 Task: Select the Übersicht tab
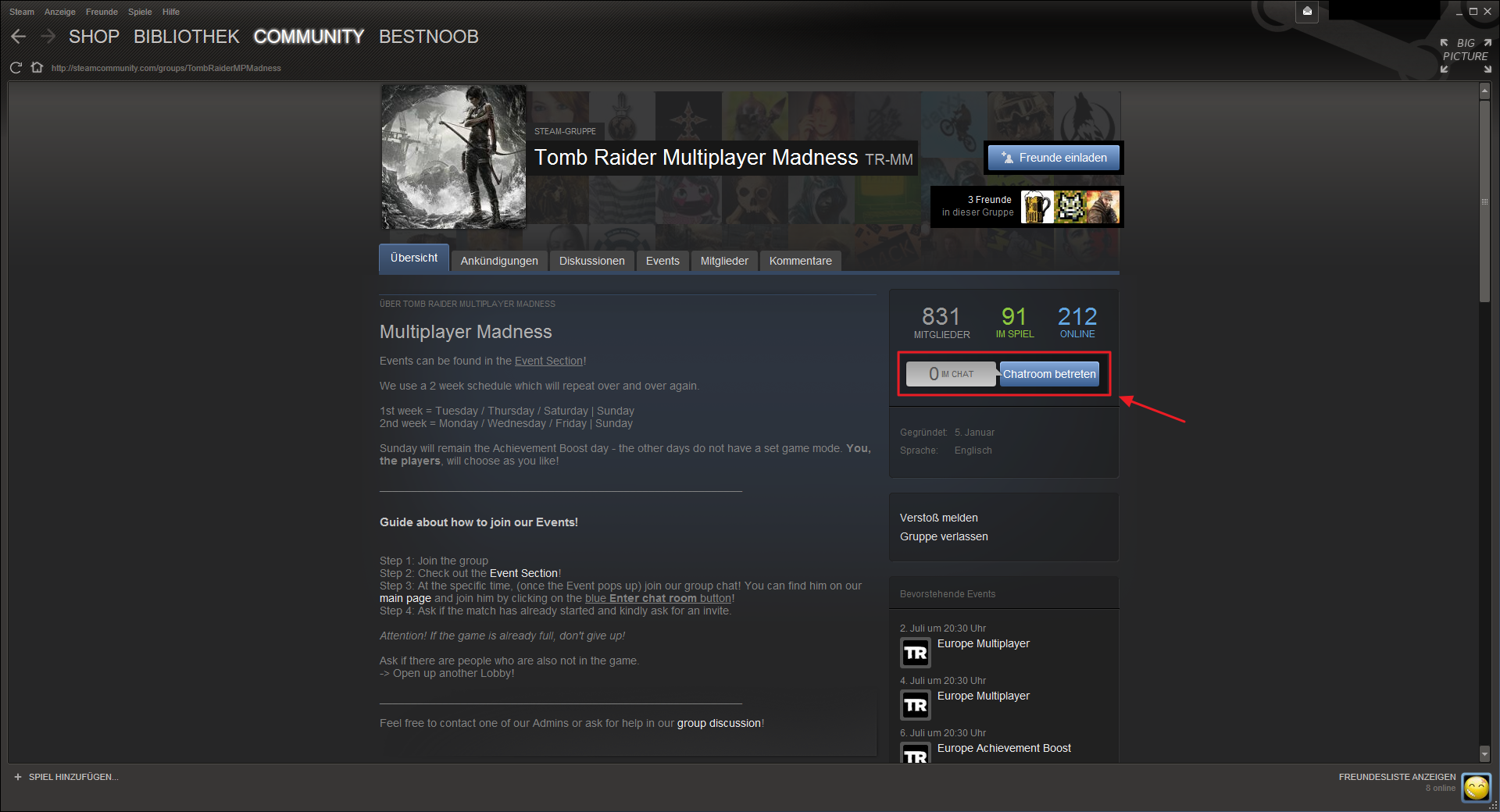click(414, 258)
